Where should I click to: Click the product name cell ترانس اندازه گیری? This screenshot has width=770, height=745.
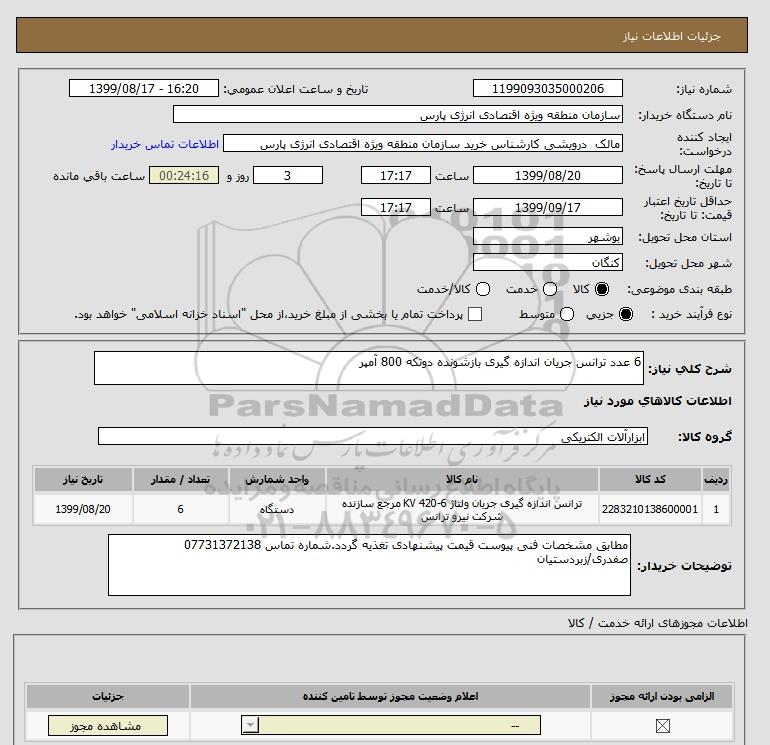[x=462, y=510]
